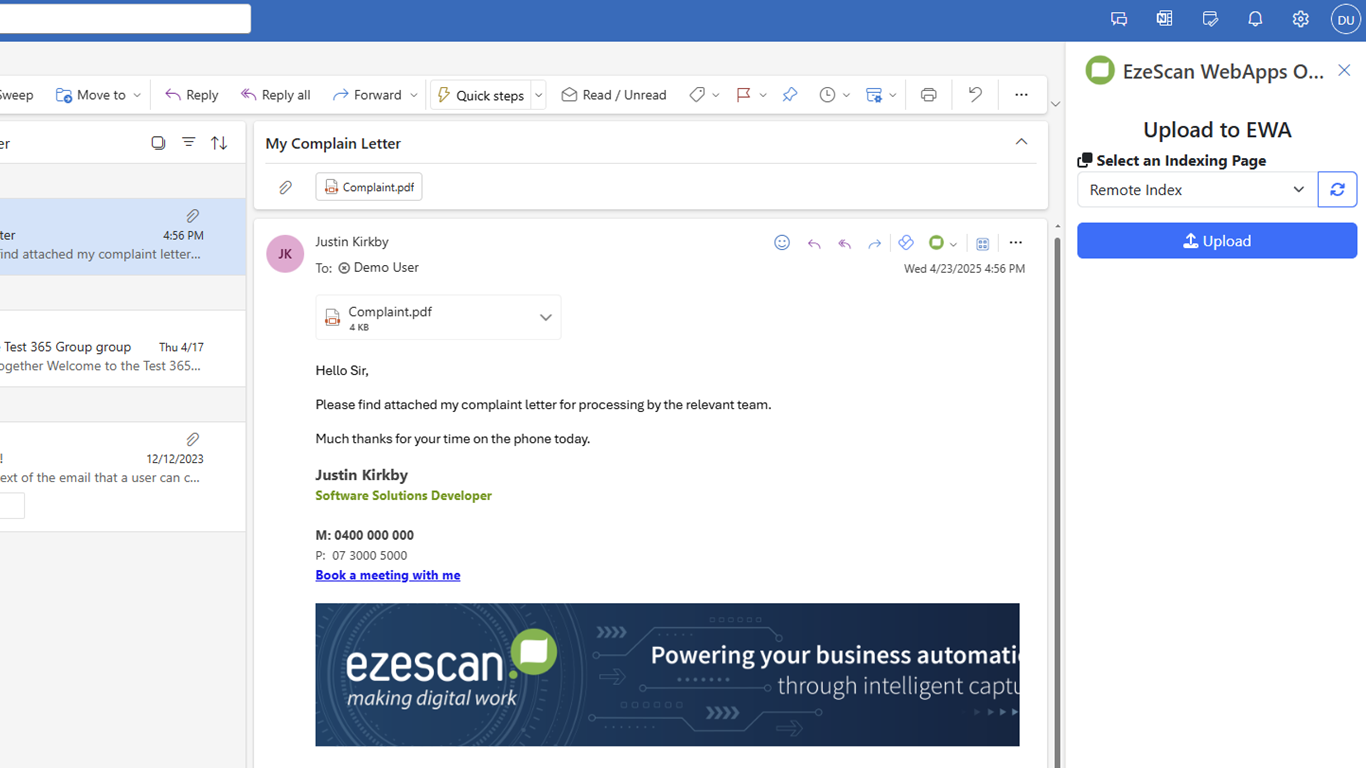Expand the Complaint.pdf attachment options chevron
1366x768 pixels.
click(x=545, y=317)
